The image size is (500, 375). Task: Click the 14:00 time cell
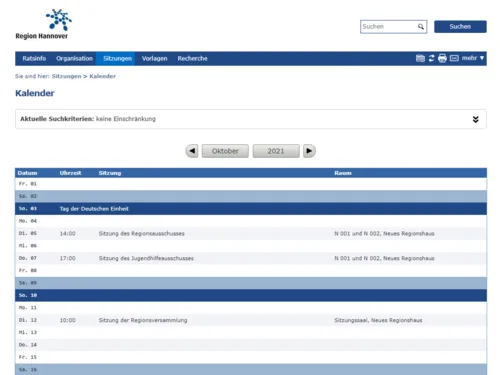tap(67, 234)
